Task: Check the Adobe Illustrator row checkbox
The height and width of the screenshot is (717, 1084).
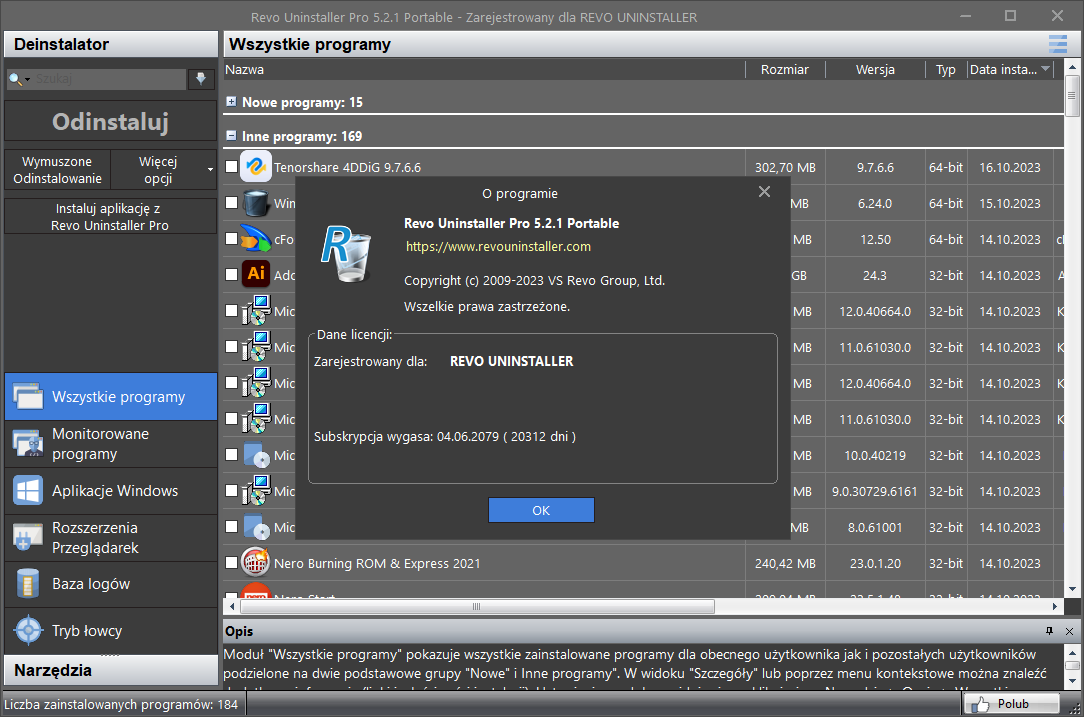Action: point(232,274)
